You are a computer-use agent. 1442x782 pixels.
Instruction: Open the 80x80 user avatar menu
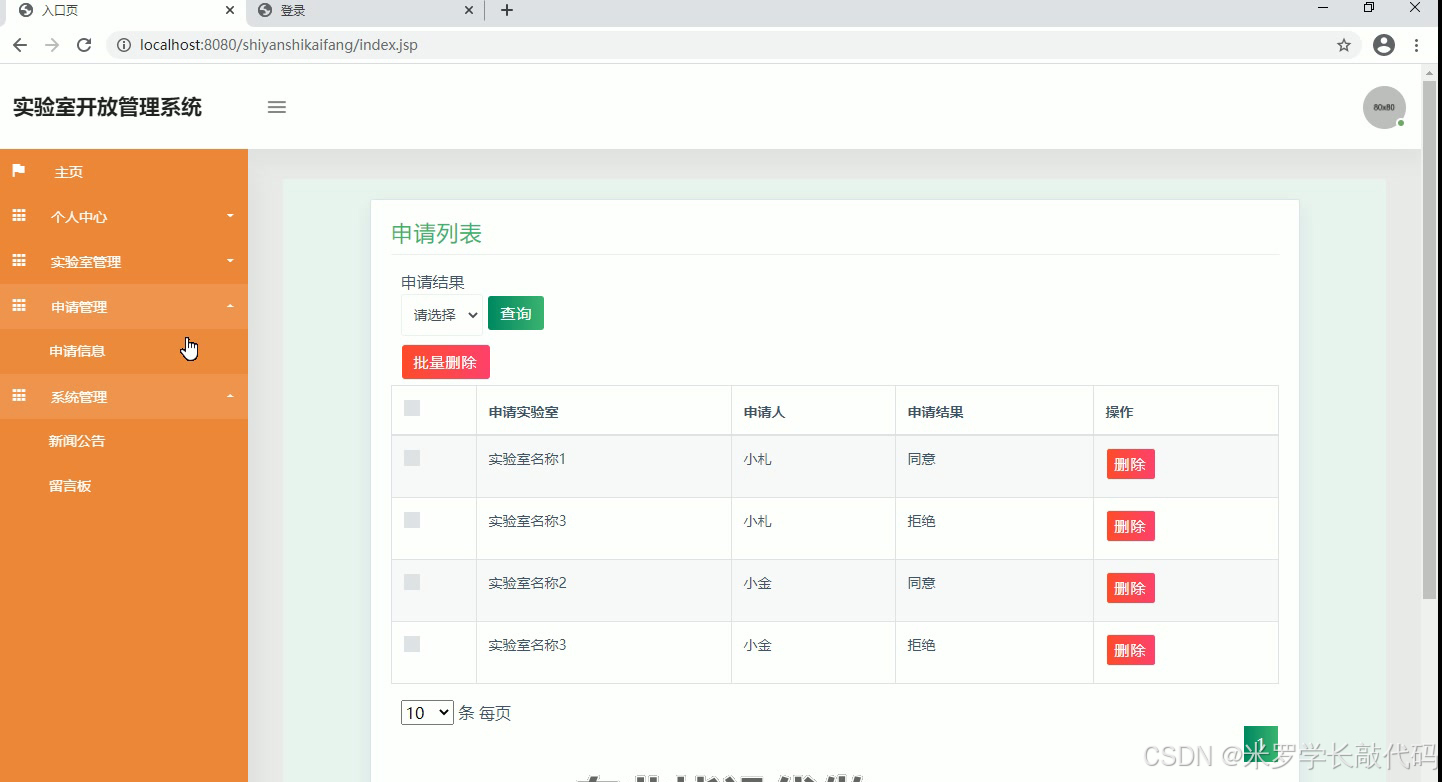[1384, 107]
